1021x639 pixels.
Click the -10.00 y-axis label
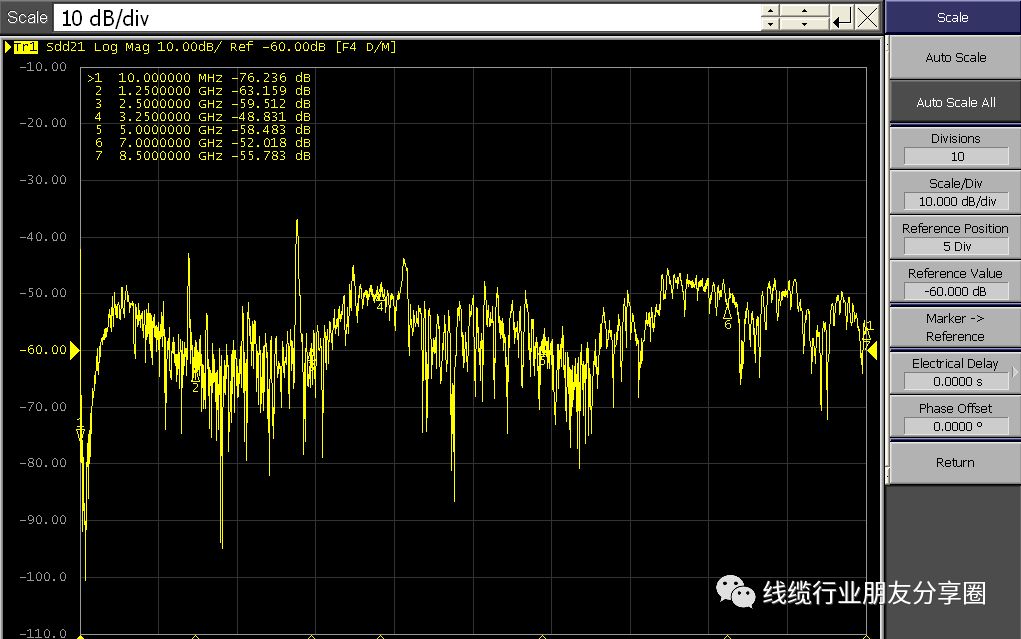click(43, 66)
